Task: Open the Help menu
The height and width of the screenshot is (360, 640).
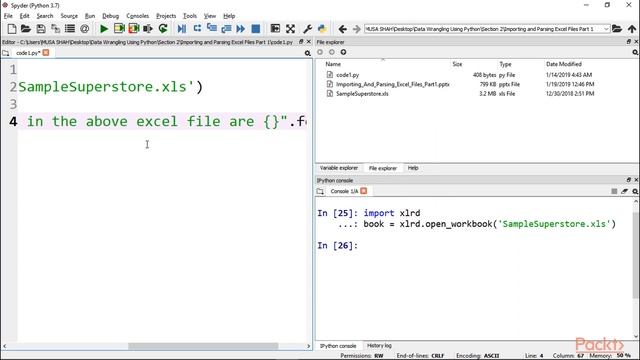Action: [229, 16]
